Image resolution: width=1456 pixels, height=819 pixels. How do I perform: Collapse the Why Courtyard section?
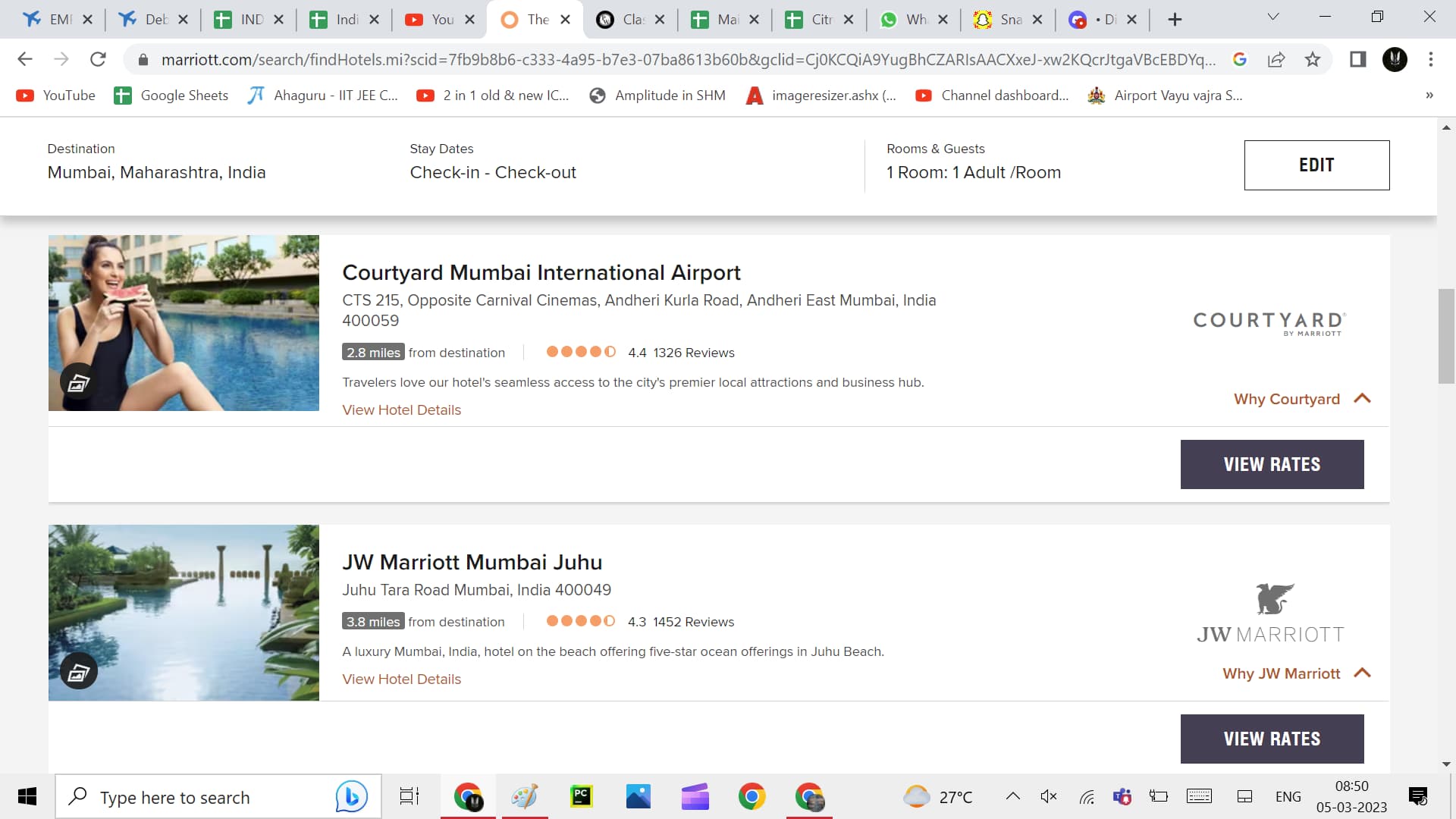click(x=1301, y=399)
